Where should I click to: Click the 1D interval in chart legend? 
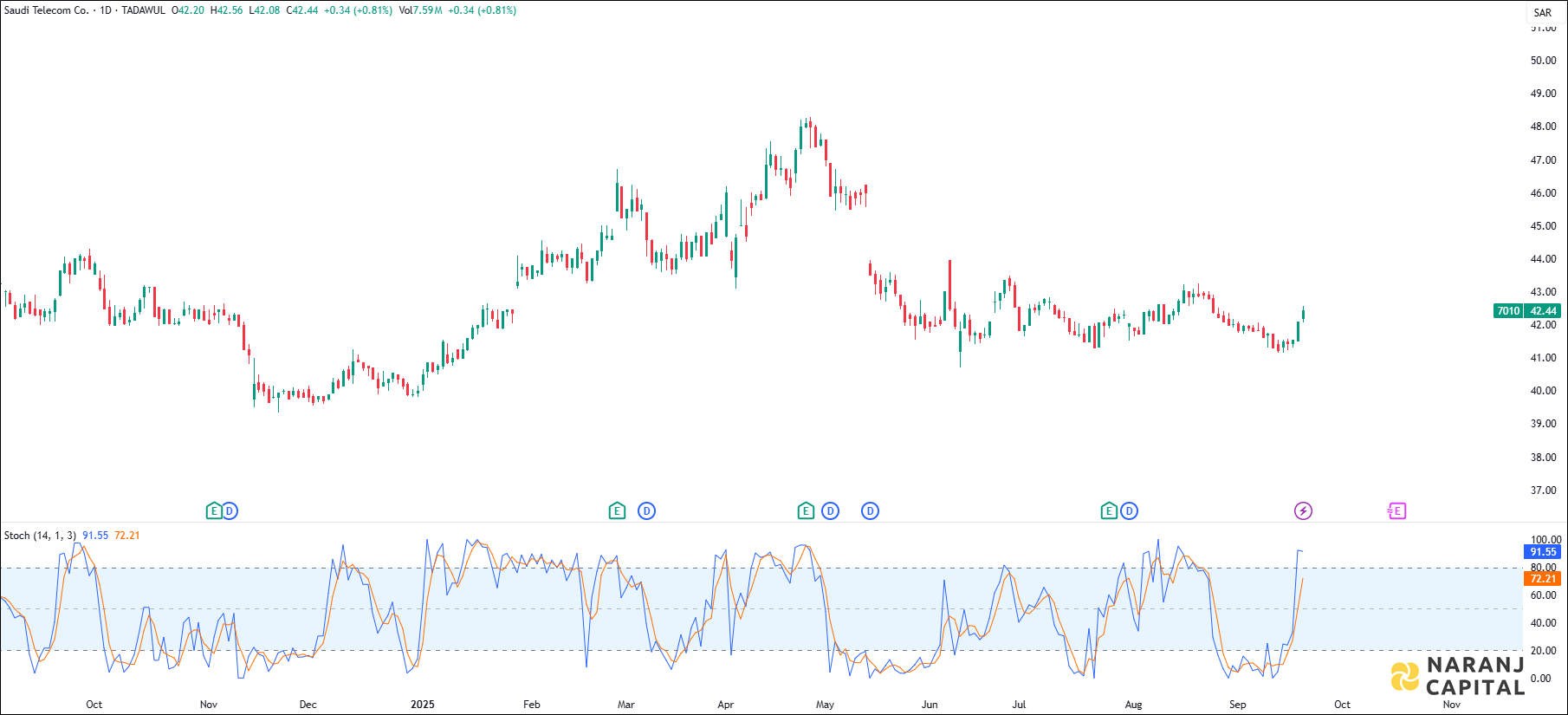[x=106, y=10]
